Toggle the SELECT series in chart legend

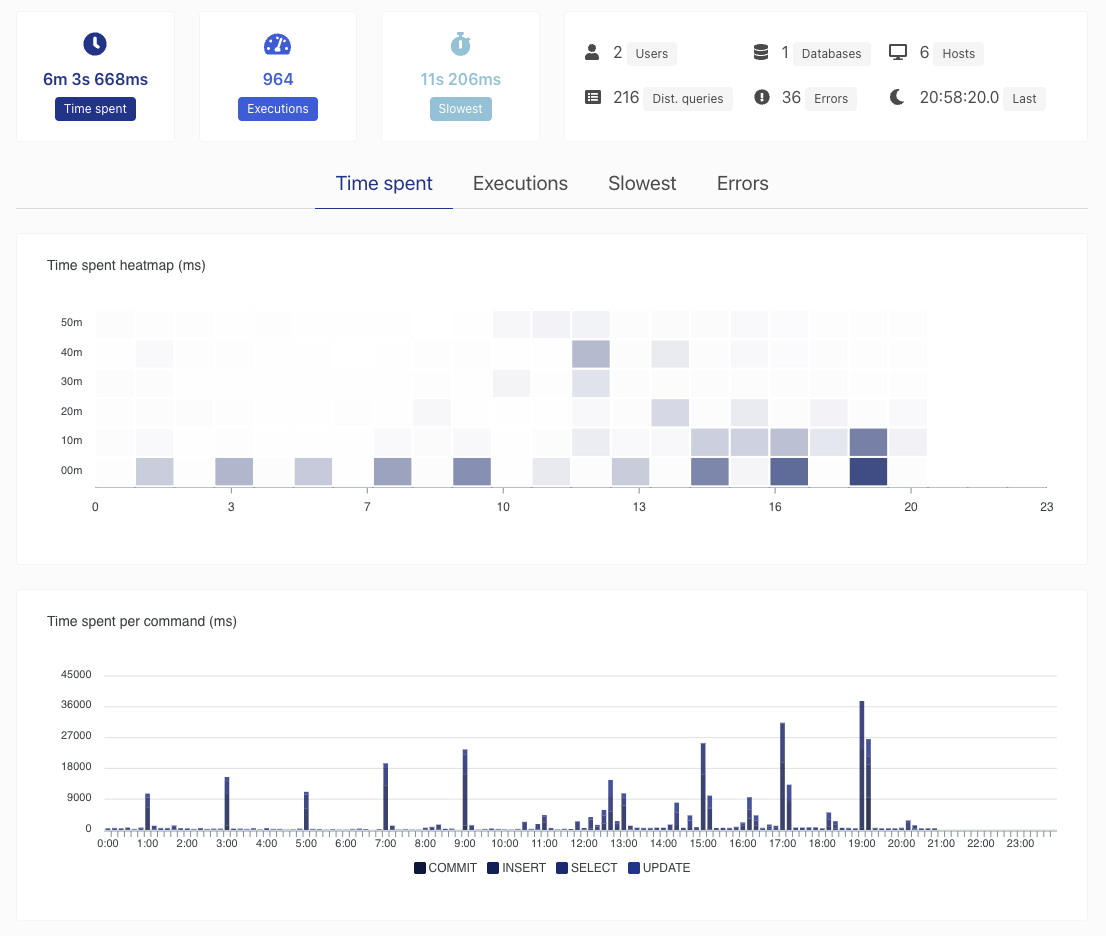point(587,868)
